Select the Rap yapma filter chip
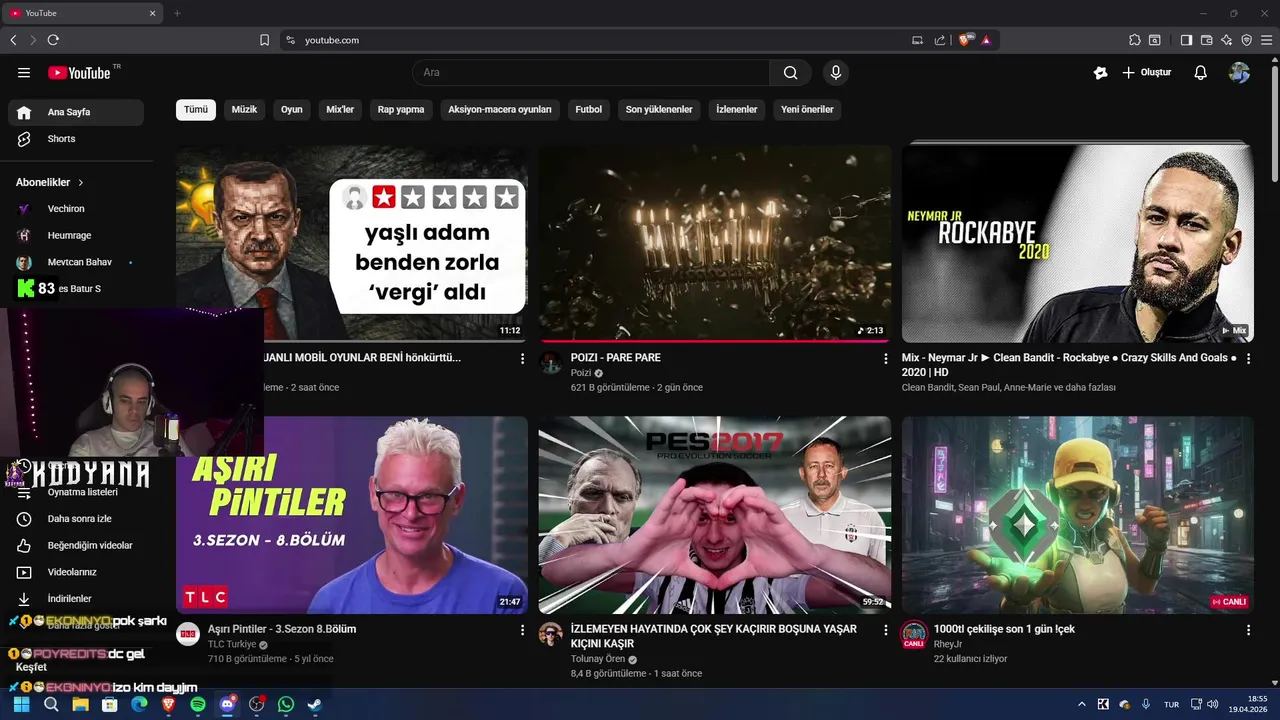 click(x=401, y=110)
